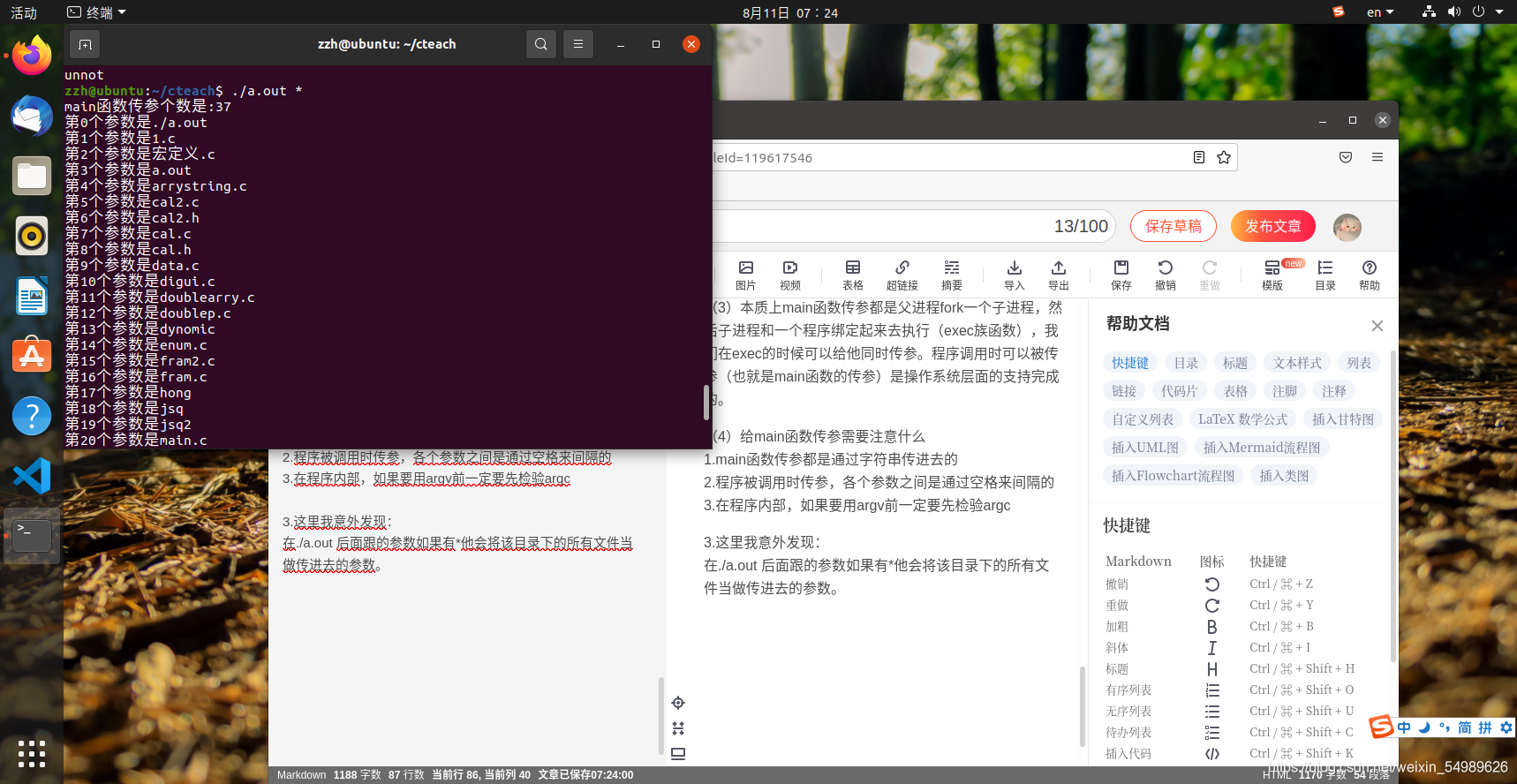Image resolution: width=1517 pixels, height=784 pixels.
Task: Open the 活动 Activities overview
Action: (x=24, y=12)
